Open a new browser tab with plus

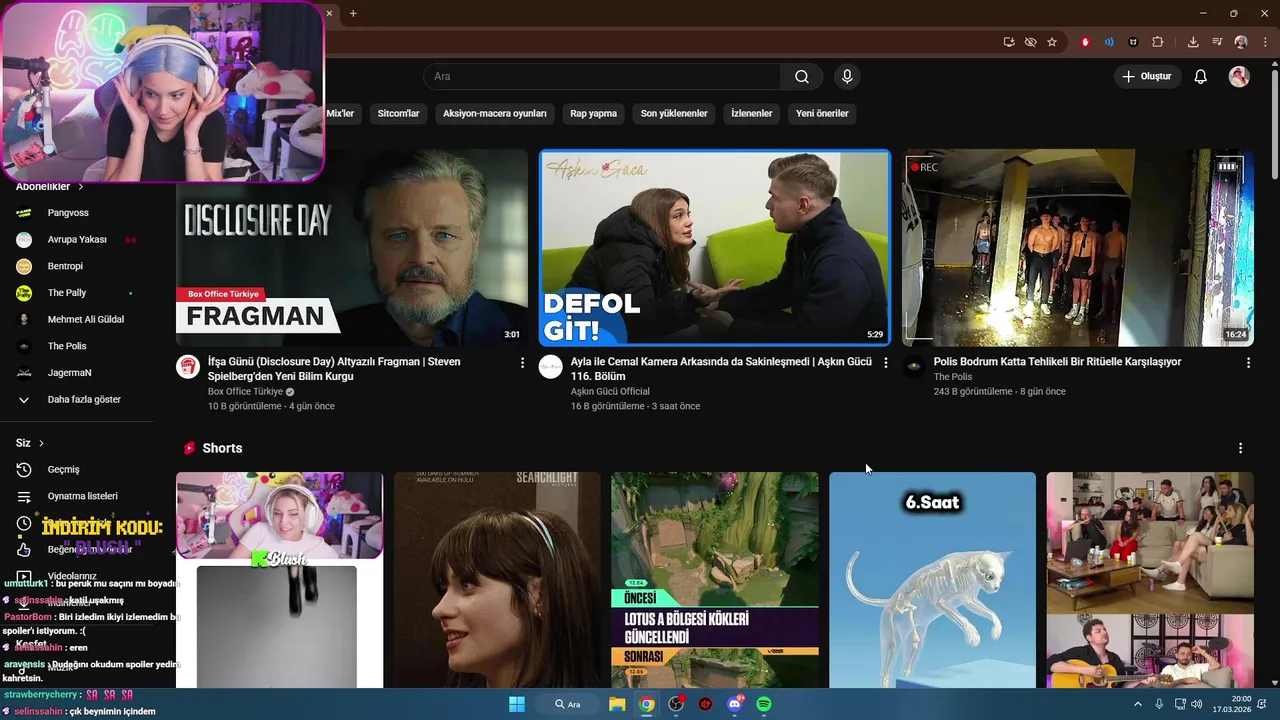pos(353,13)
